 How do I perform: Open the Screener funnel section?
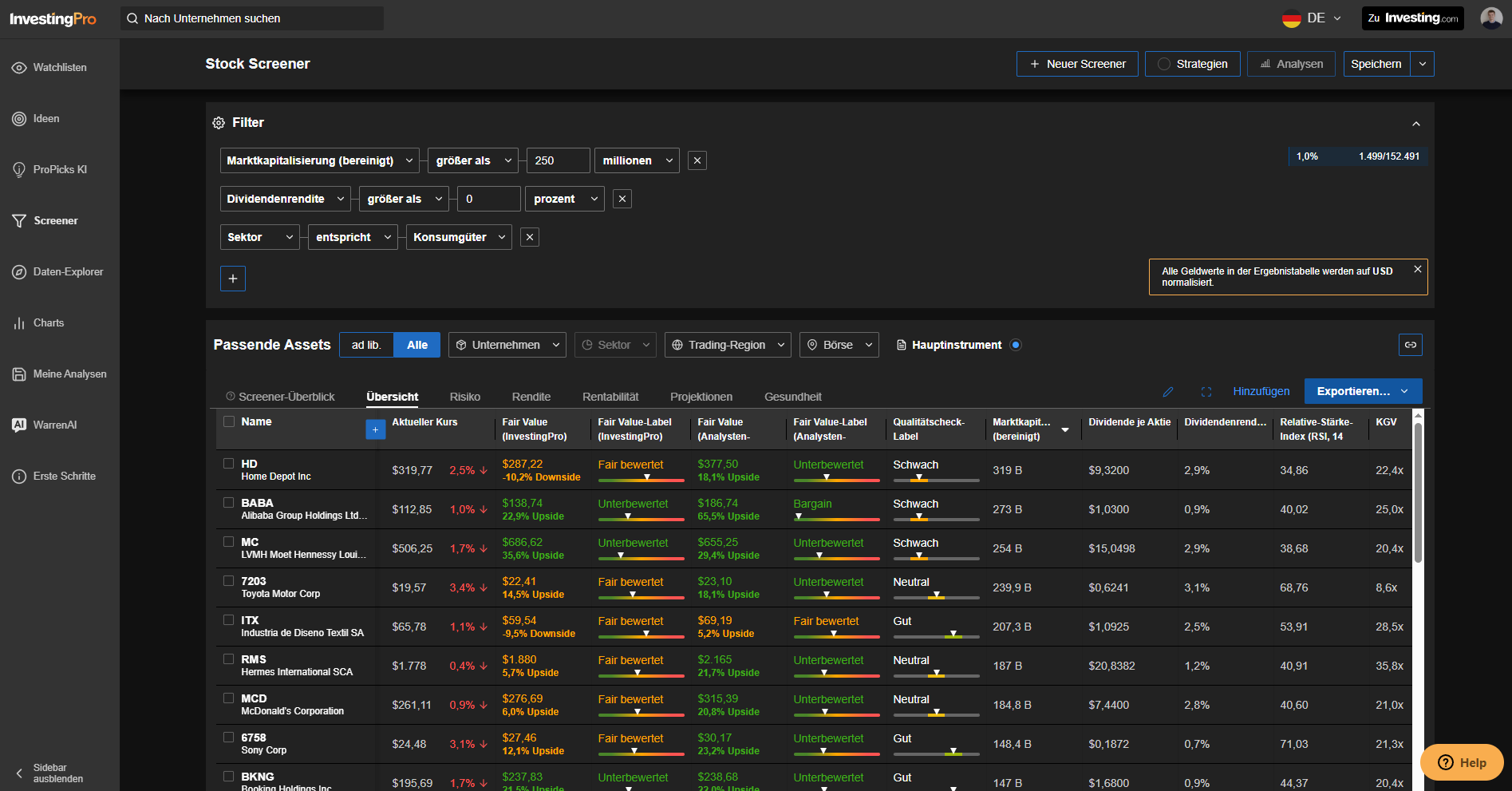[45, 221]
